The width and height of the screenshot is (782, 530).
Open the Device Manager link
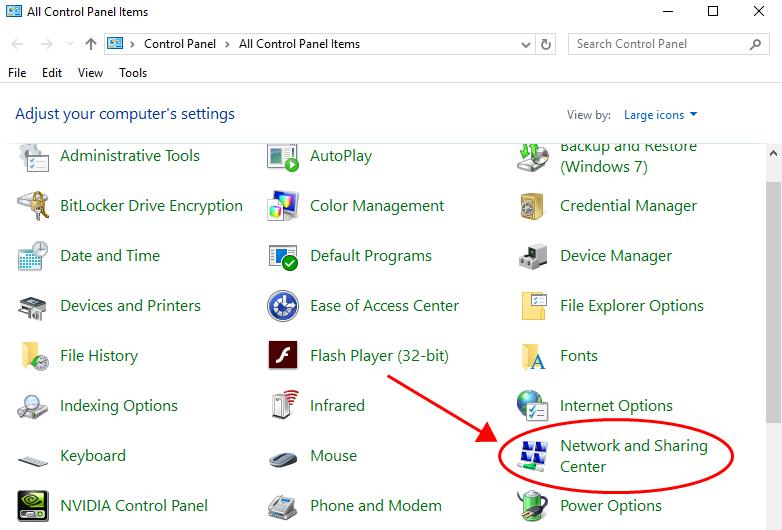pyautogui.click(x=616, y=256)
